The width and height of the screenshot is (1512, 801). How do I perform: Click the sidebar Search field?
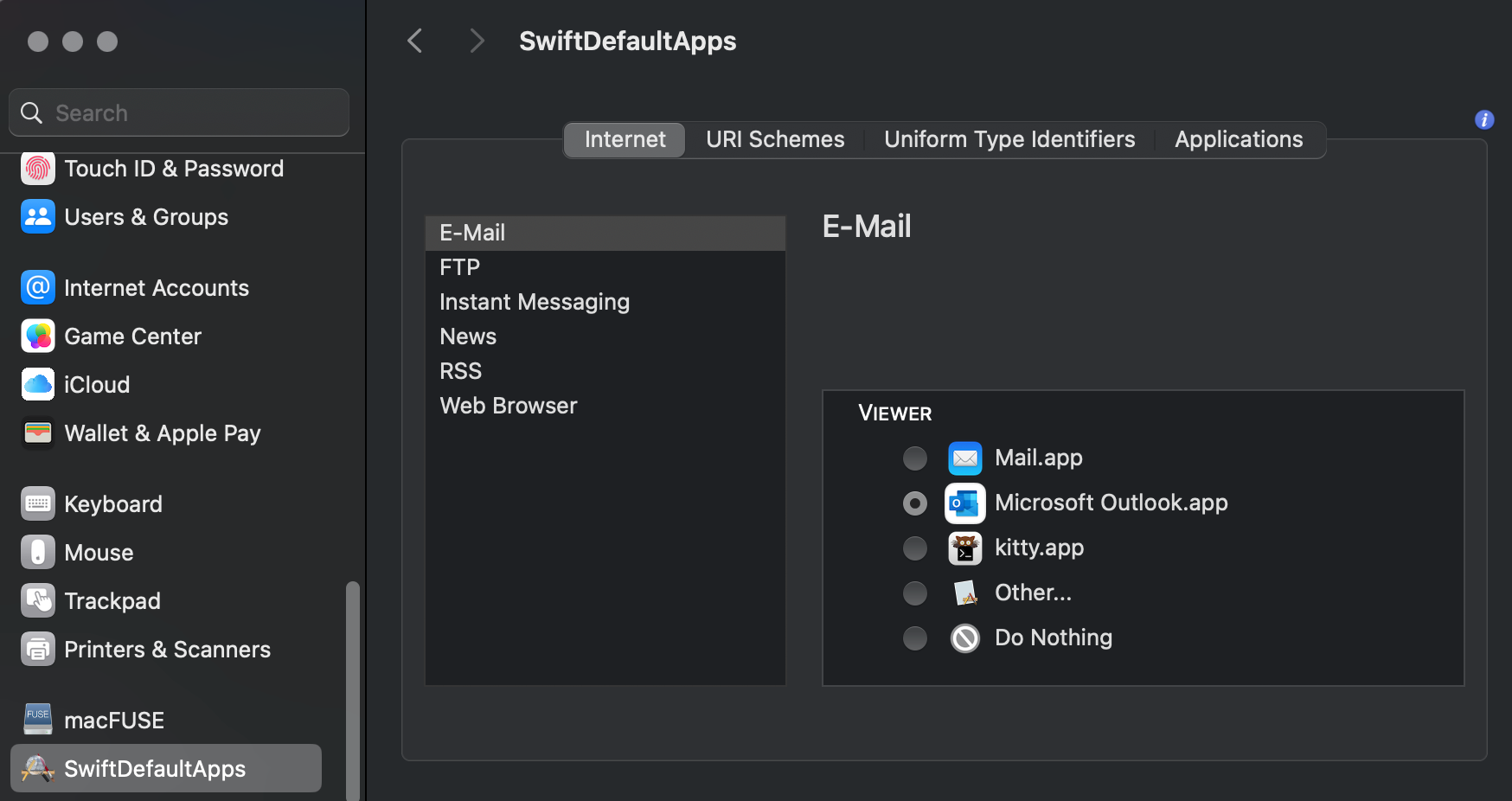tap(190, 113)
